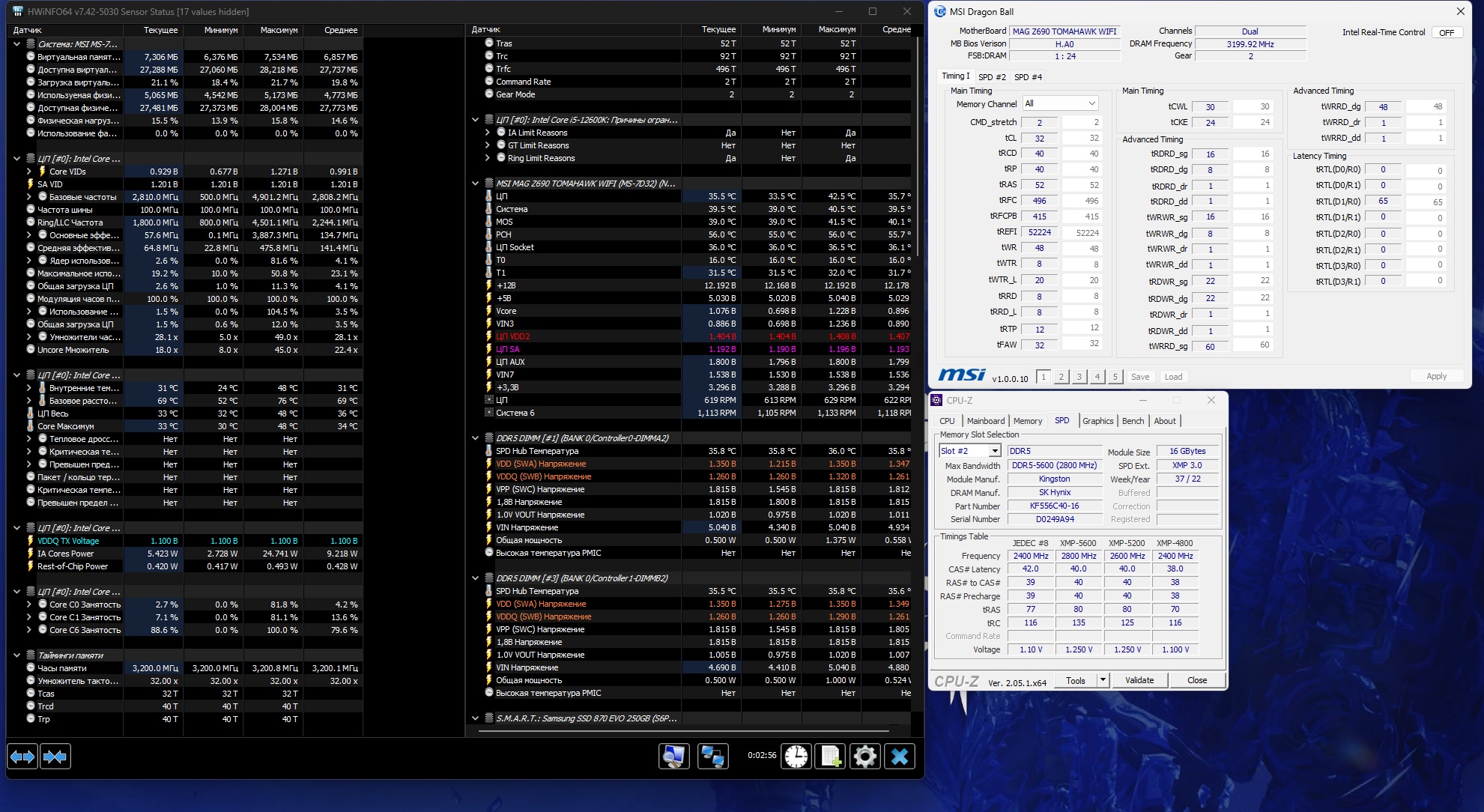Click the Validate button in CPU-Z
The width and height of the screenshot is (1484, 812).
1139,680
